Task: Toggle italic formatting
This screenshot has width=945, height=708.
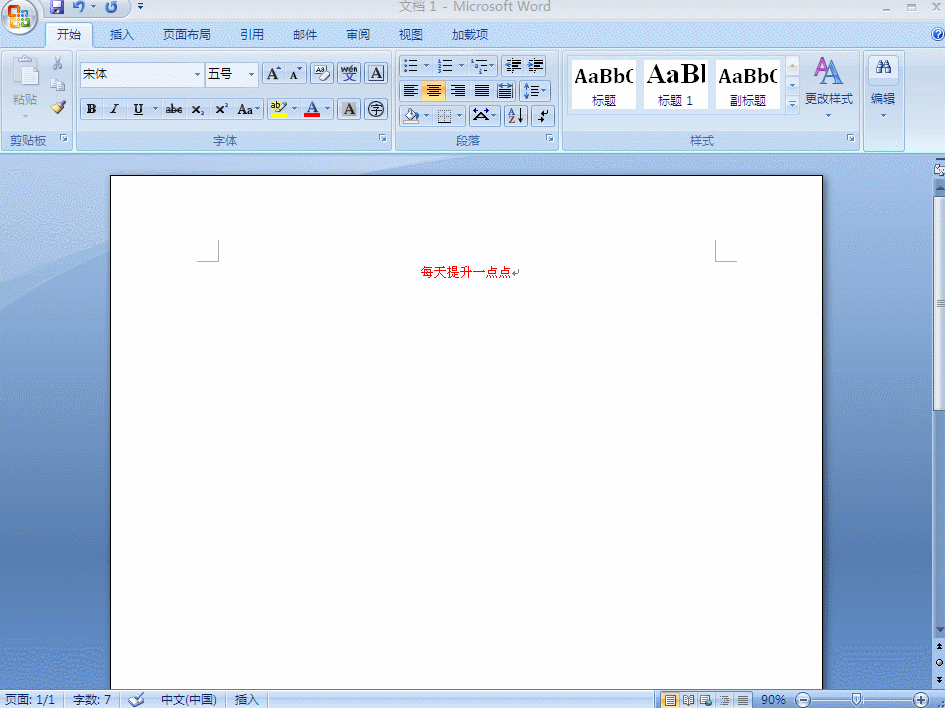Action: coord(114,109)
